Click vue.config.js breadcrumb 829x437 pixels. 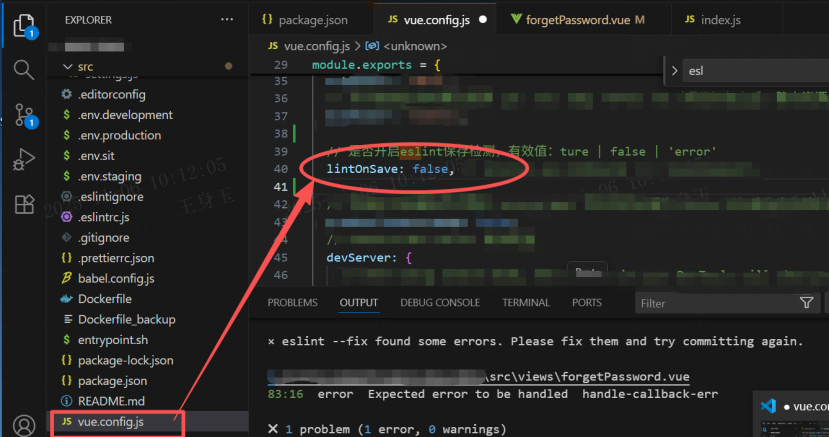pyautogui.click(x=317, y=47)
